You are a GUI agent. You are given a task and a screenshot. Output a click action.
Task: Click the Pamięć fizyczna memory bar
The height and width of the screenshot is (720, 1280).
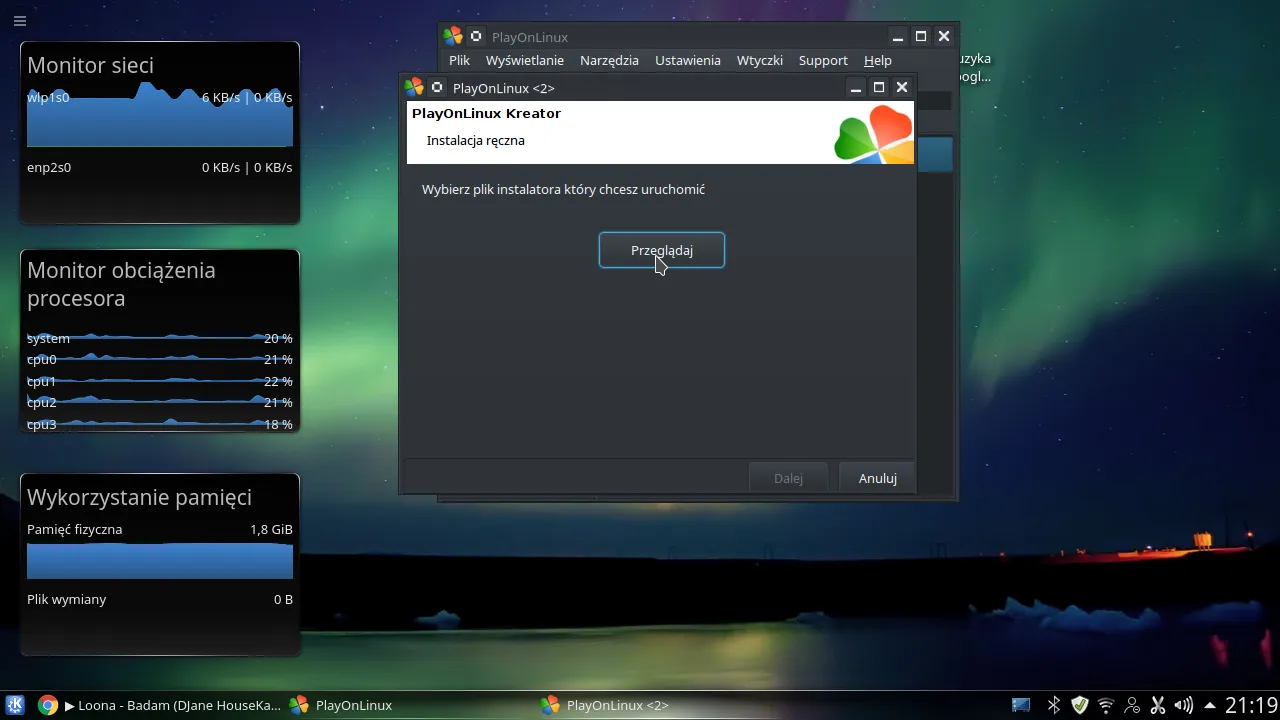[160, 561]
